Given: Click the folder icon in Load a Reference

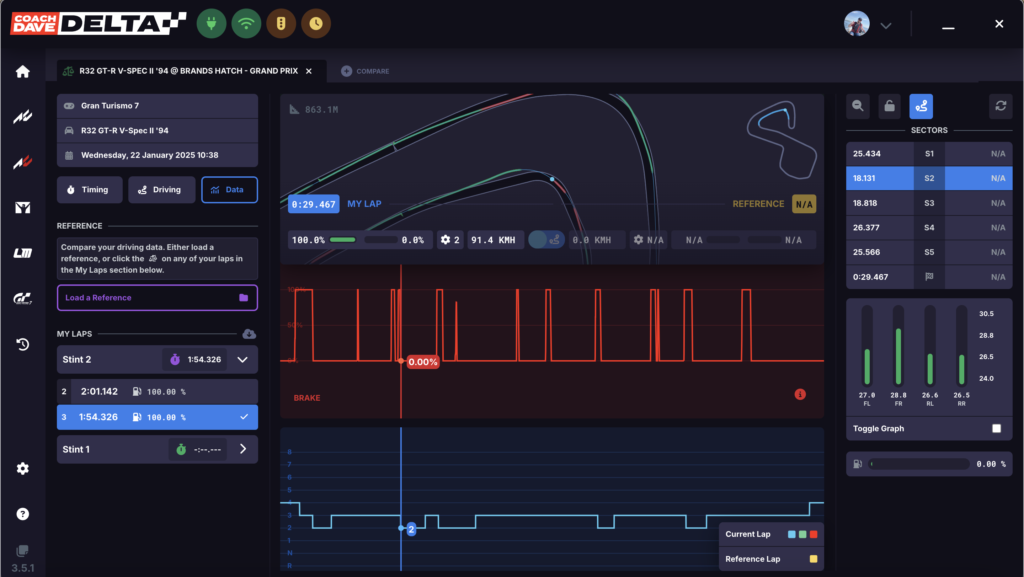Looking at the screenshot, I should [x=244, y=298].
